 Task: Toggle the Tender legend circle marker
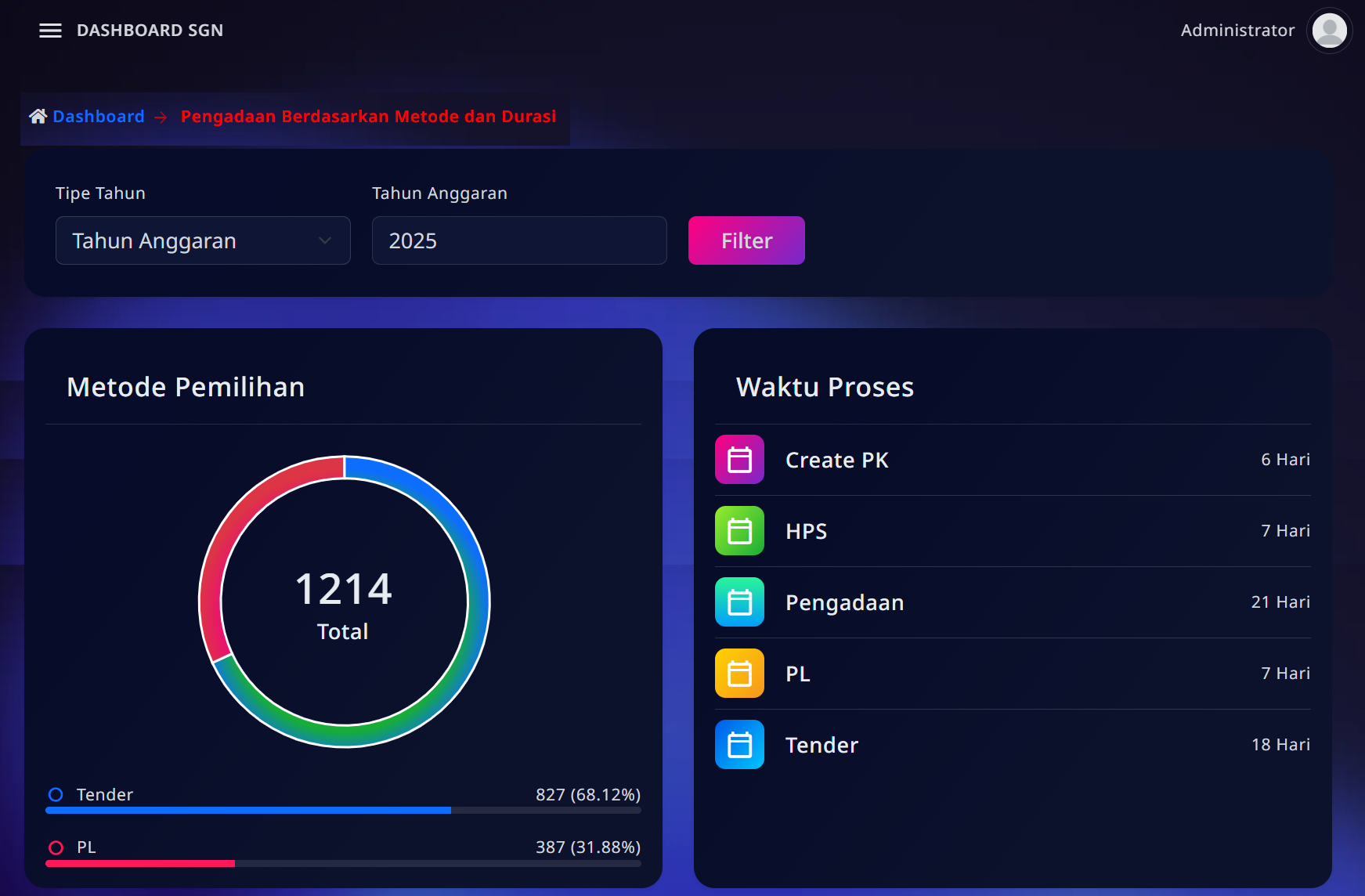pos(56,795)
